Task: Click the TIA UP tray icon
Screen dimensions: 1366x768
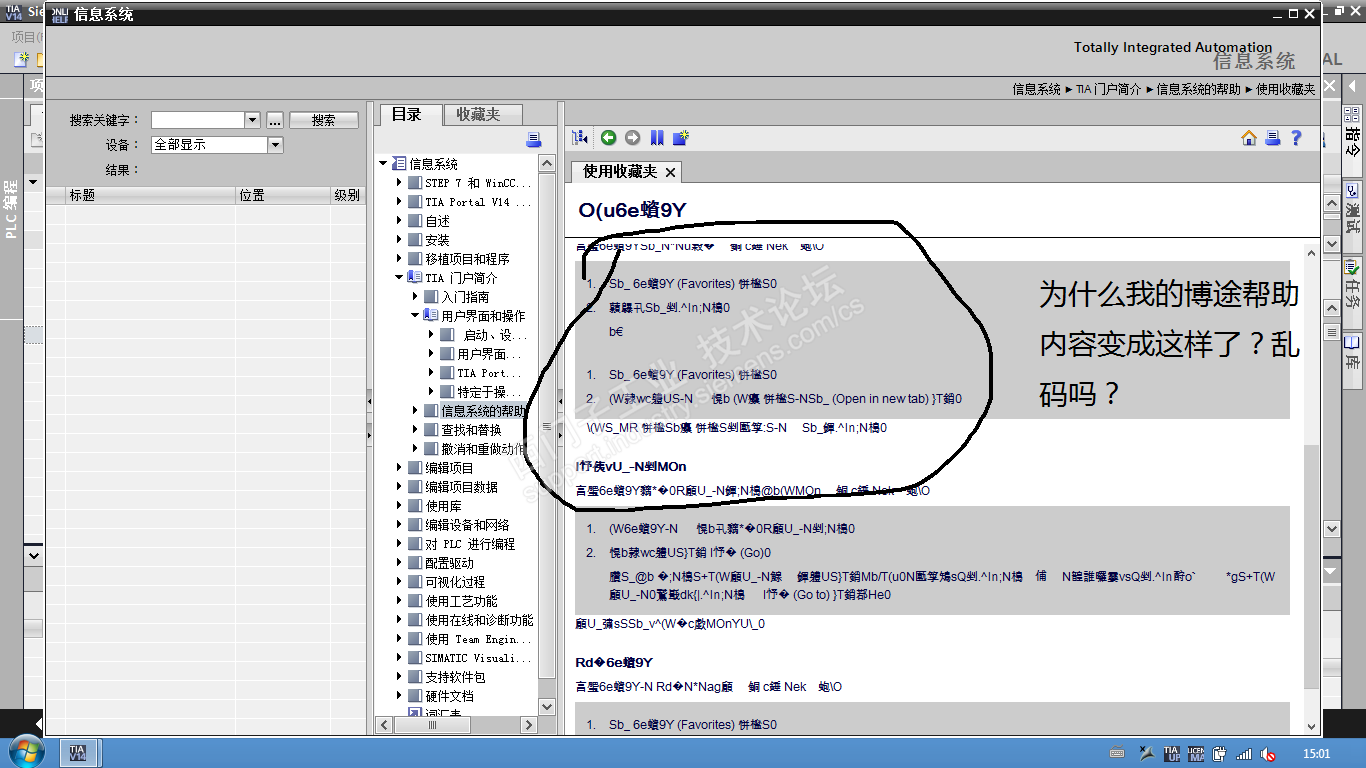Action: (x=1171, y=754)
